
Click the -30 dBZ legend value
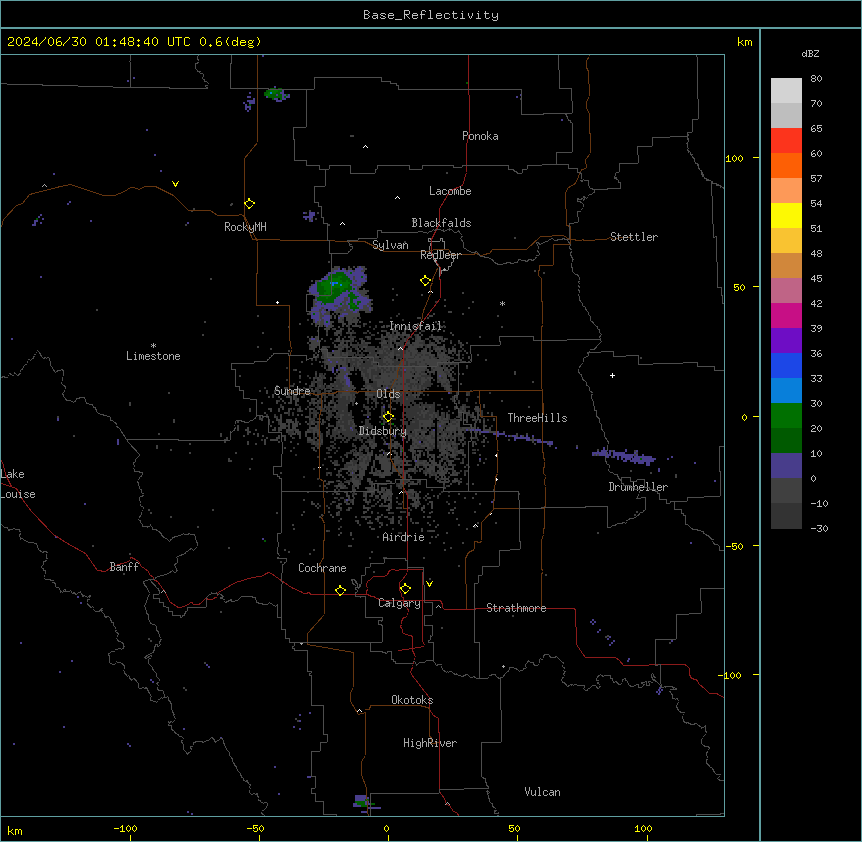pos(819,528)
